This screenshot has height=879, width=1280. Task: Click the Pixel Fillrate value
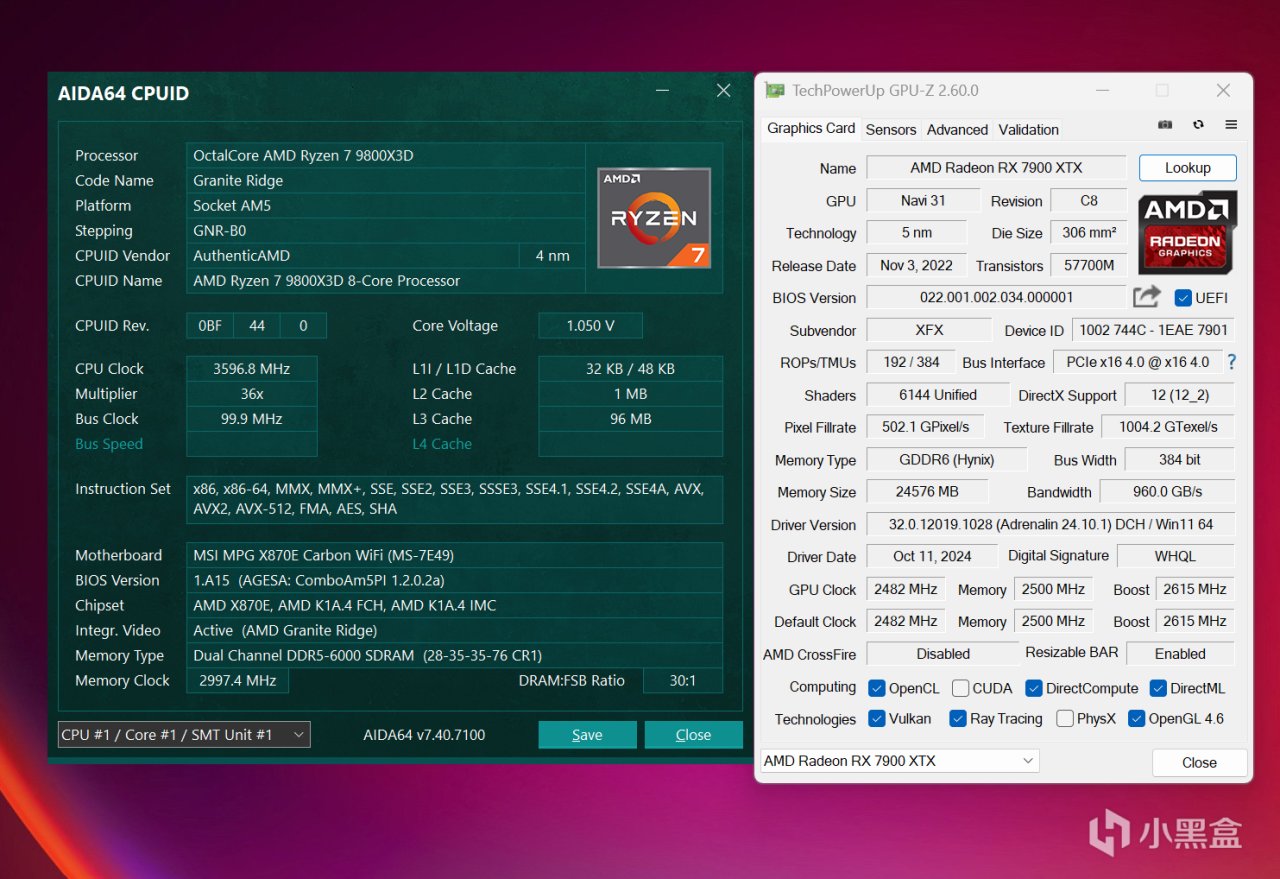tap(925, 427)
